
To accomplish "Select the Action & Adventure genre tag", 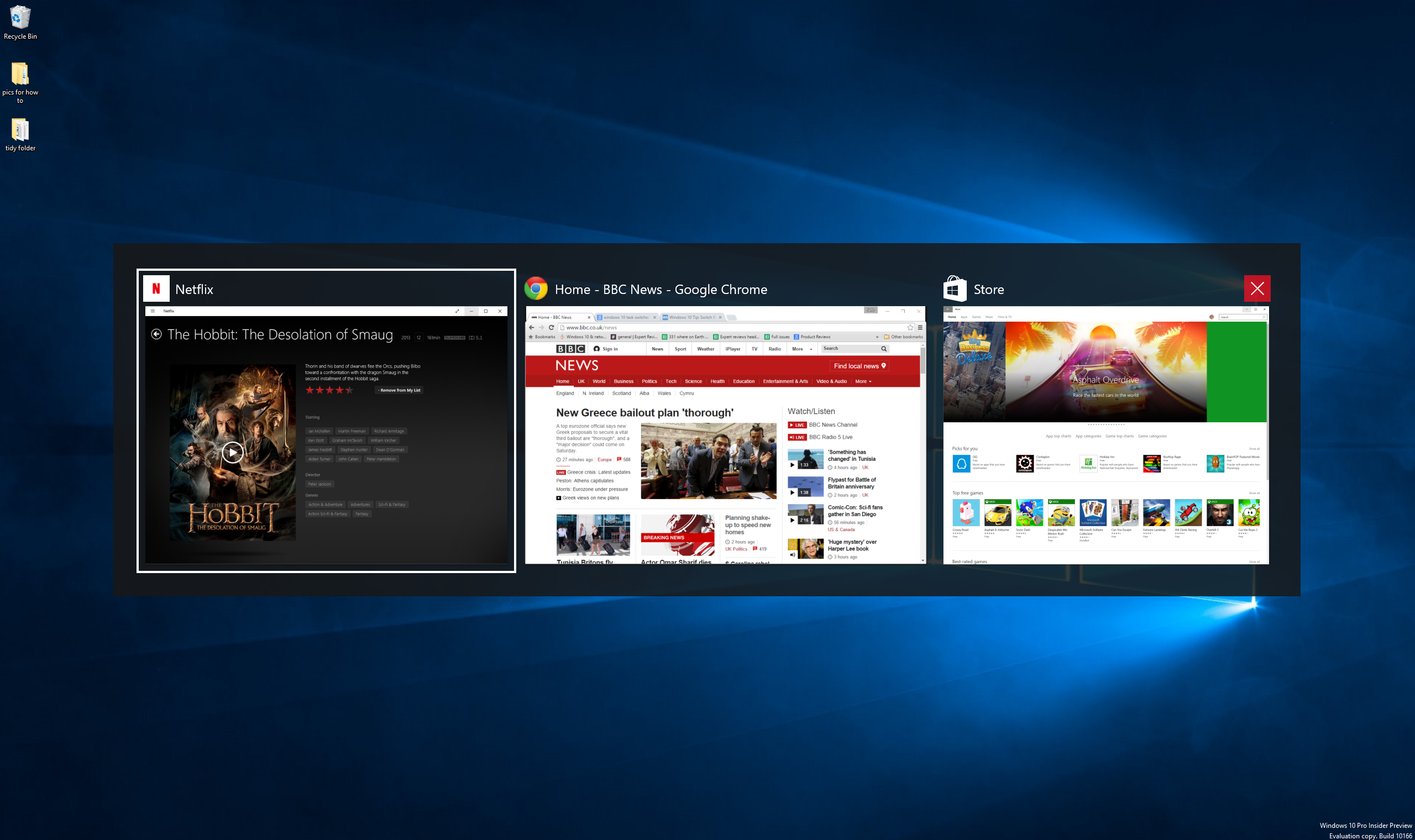I will point(326,505).
